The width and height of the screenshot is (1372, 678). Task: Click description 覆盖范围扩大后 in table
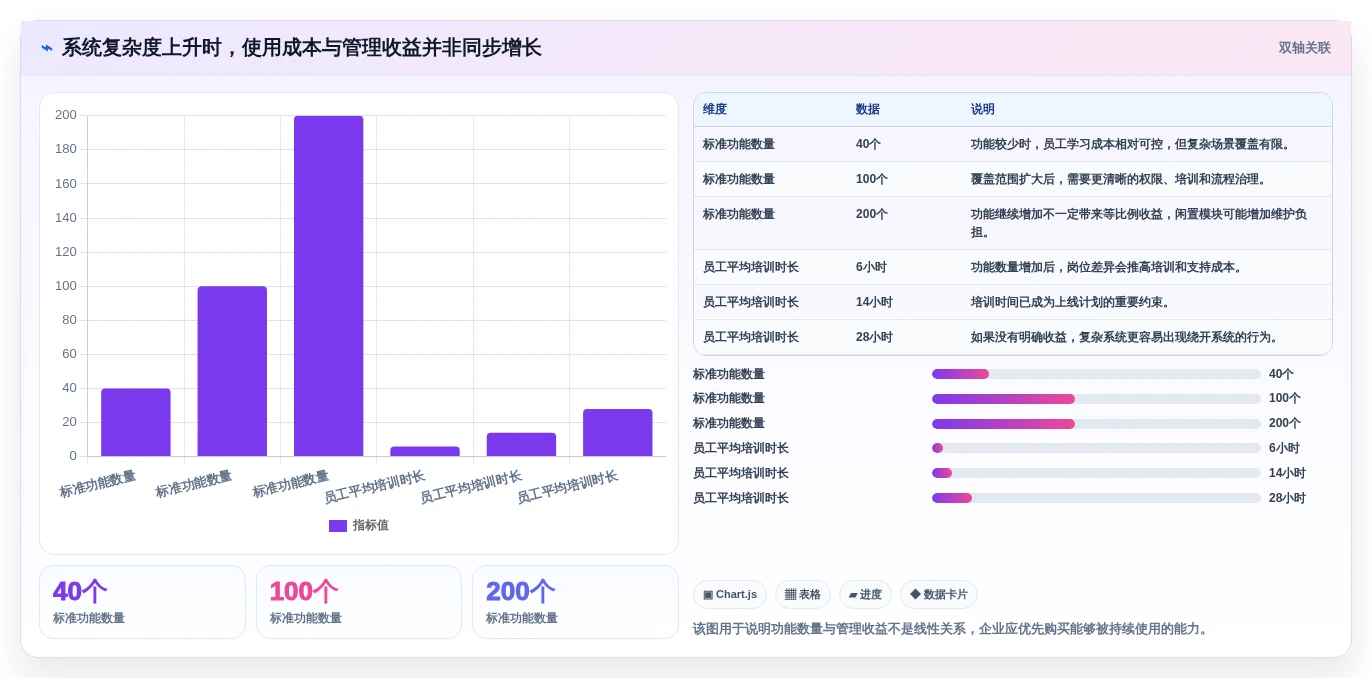pyautogui.click(x=1120, y=179)
